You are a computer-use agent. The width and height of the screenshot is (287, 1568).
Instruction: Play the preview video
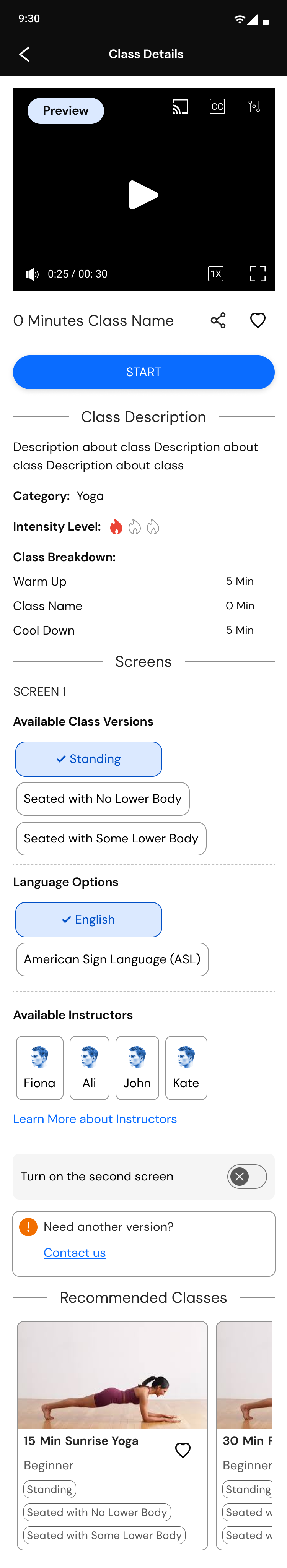(144, 195)
